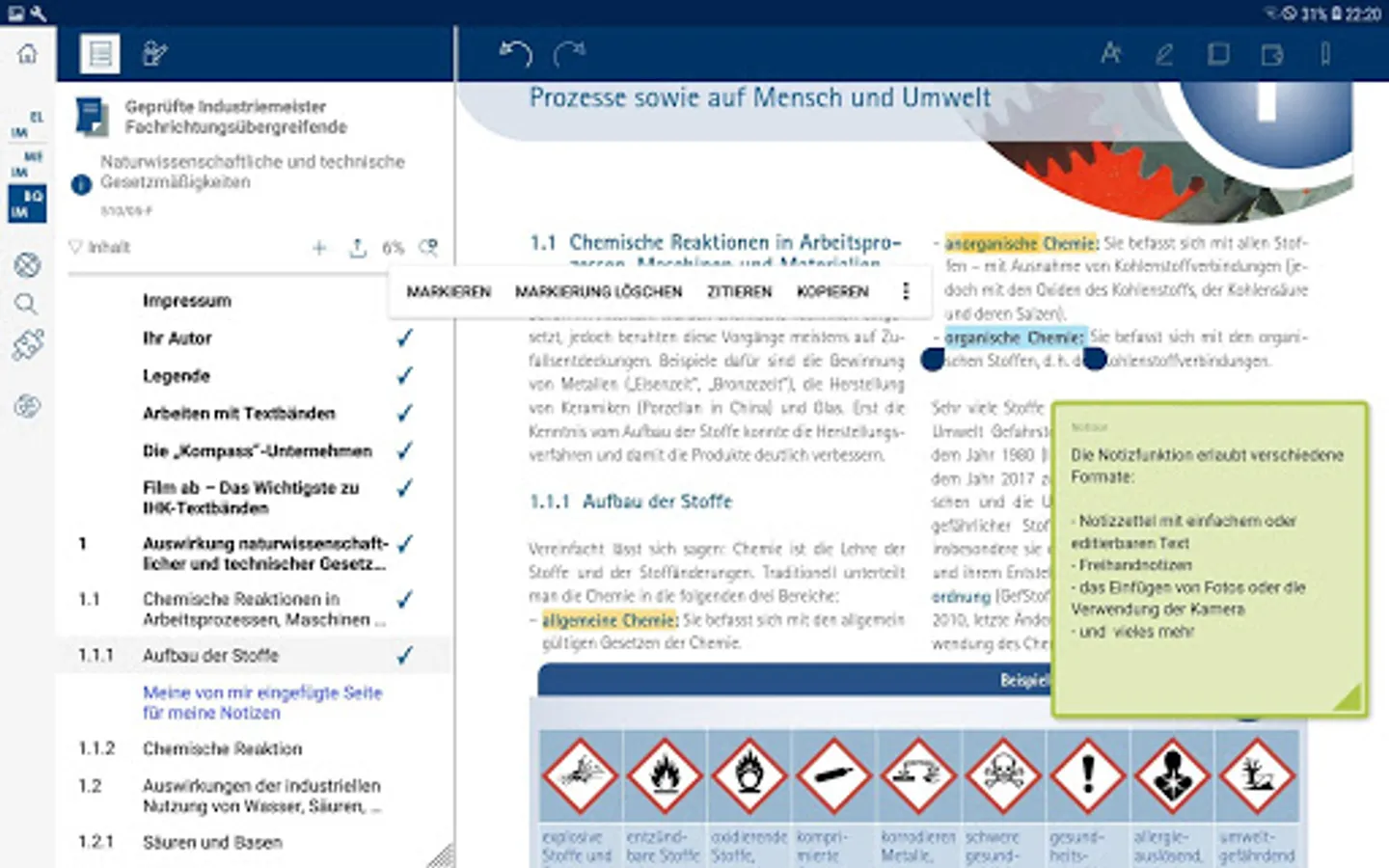Open the text size settings icon
The image size is (1389, 868).
pyautogui.click(x=1111, y=54)
